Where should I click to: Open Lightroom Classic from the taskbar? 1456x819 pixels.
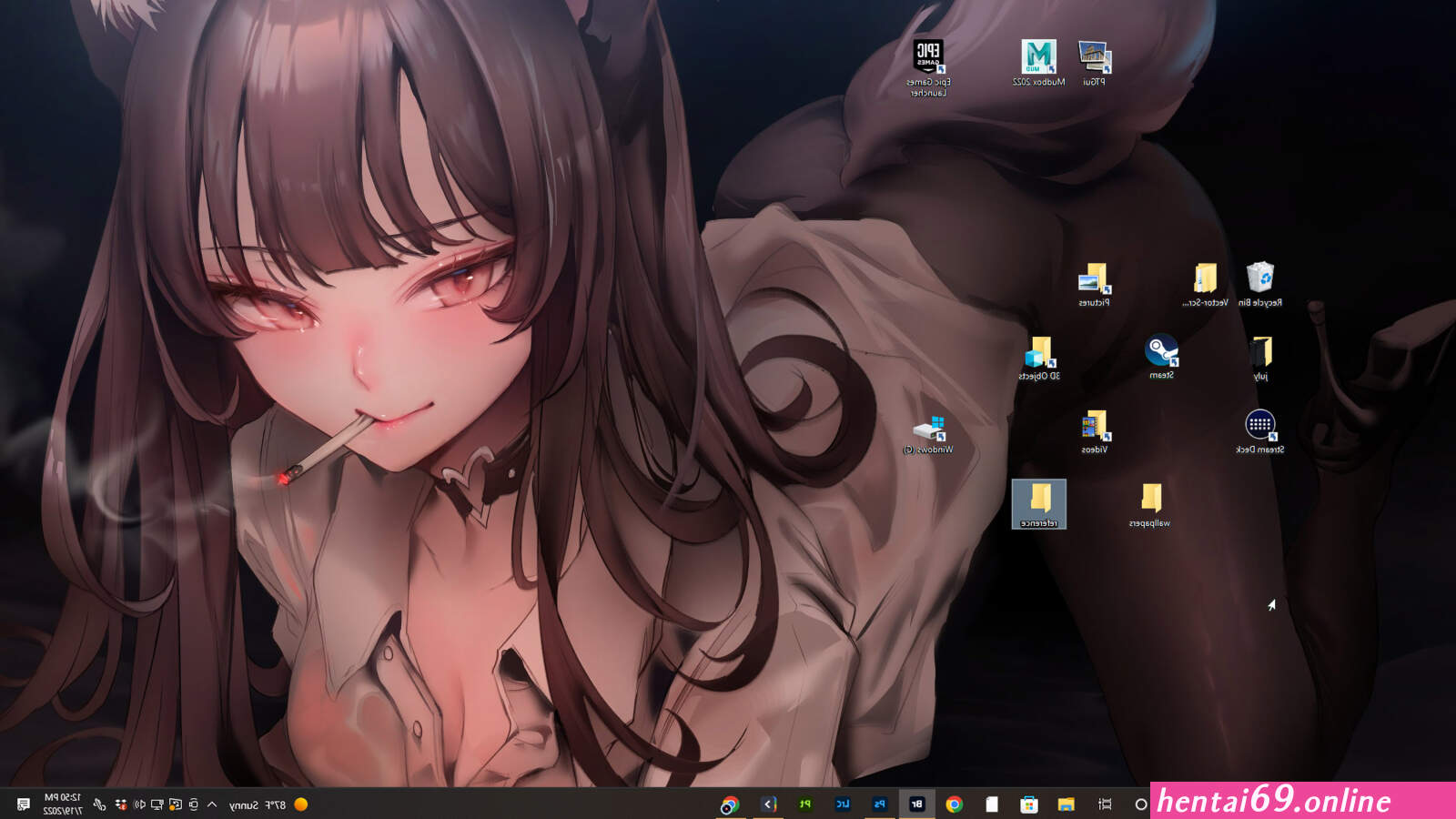(x=842, y=804)
